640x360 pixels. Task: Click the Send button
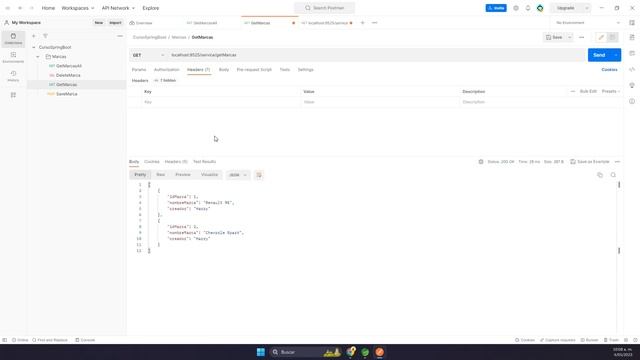point(599,55)
